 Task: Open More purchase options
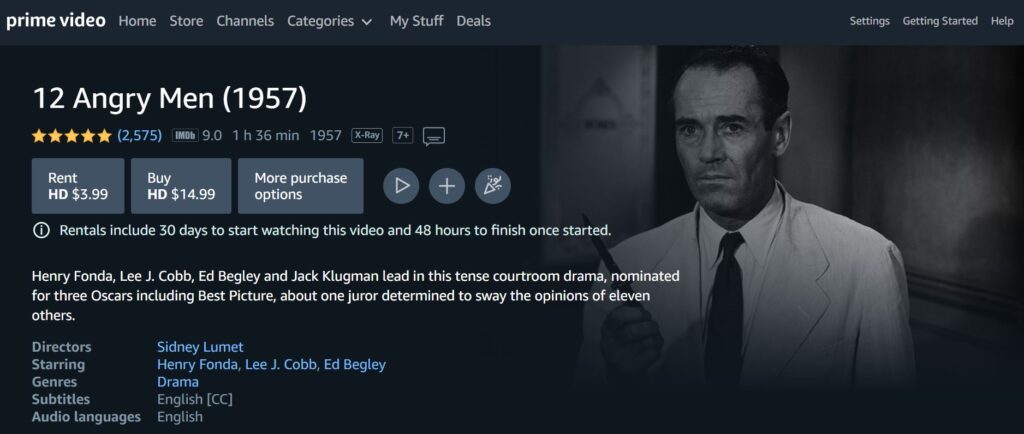click(x=300, y=185)
